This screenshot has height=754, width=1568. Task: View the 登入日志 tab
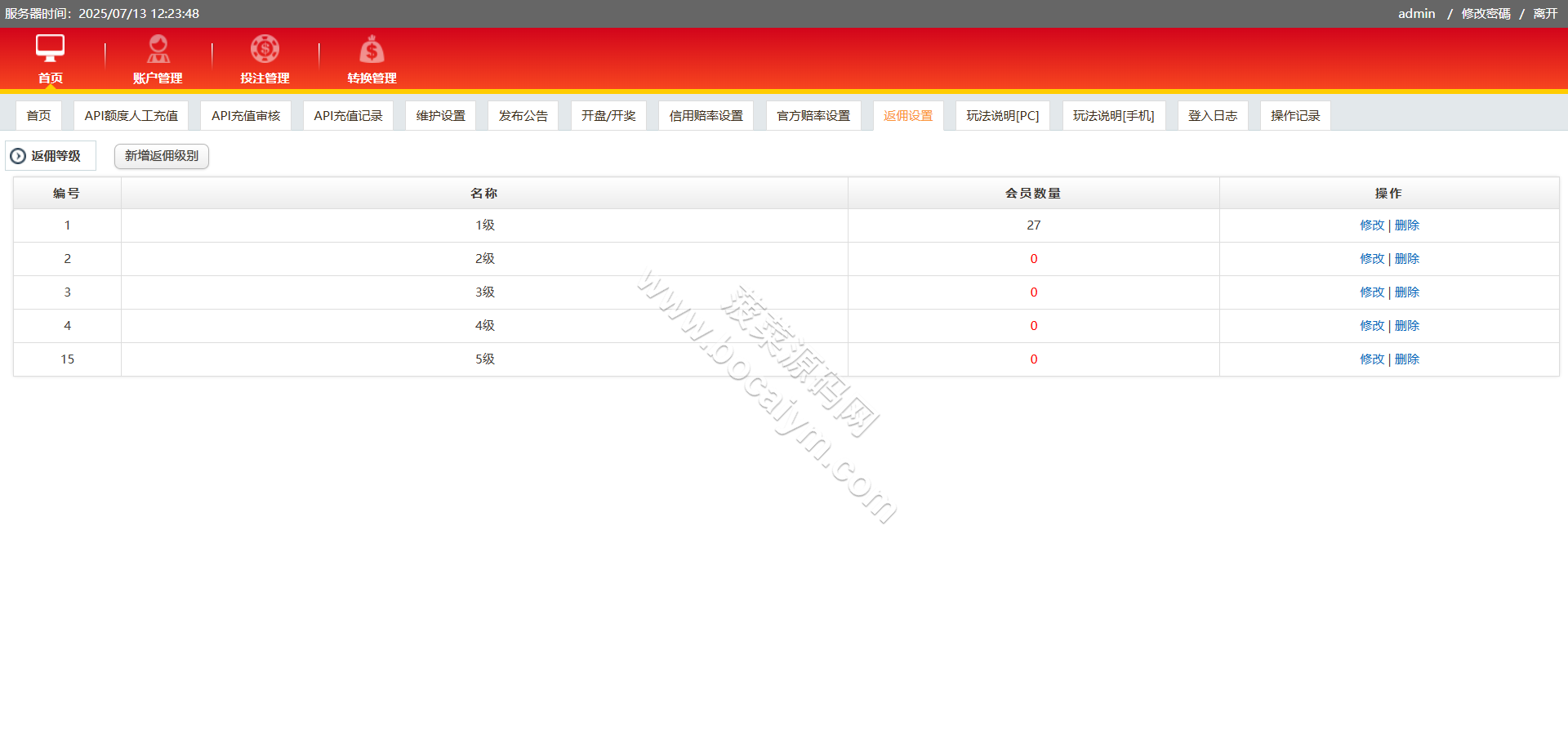point(1213,116)
